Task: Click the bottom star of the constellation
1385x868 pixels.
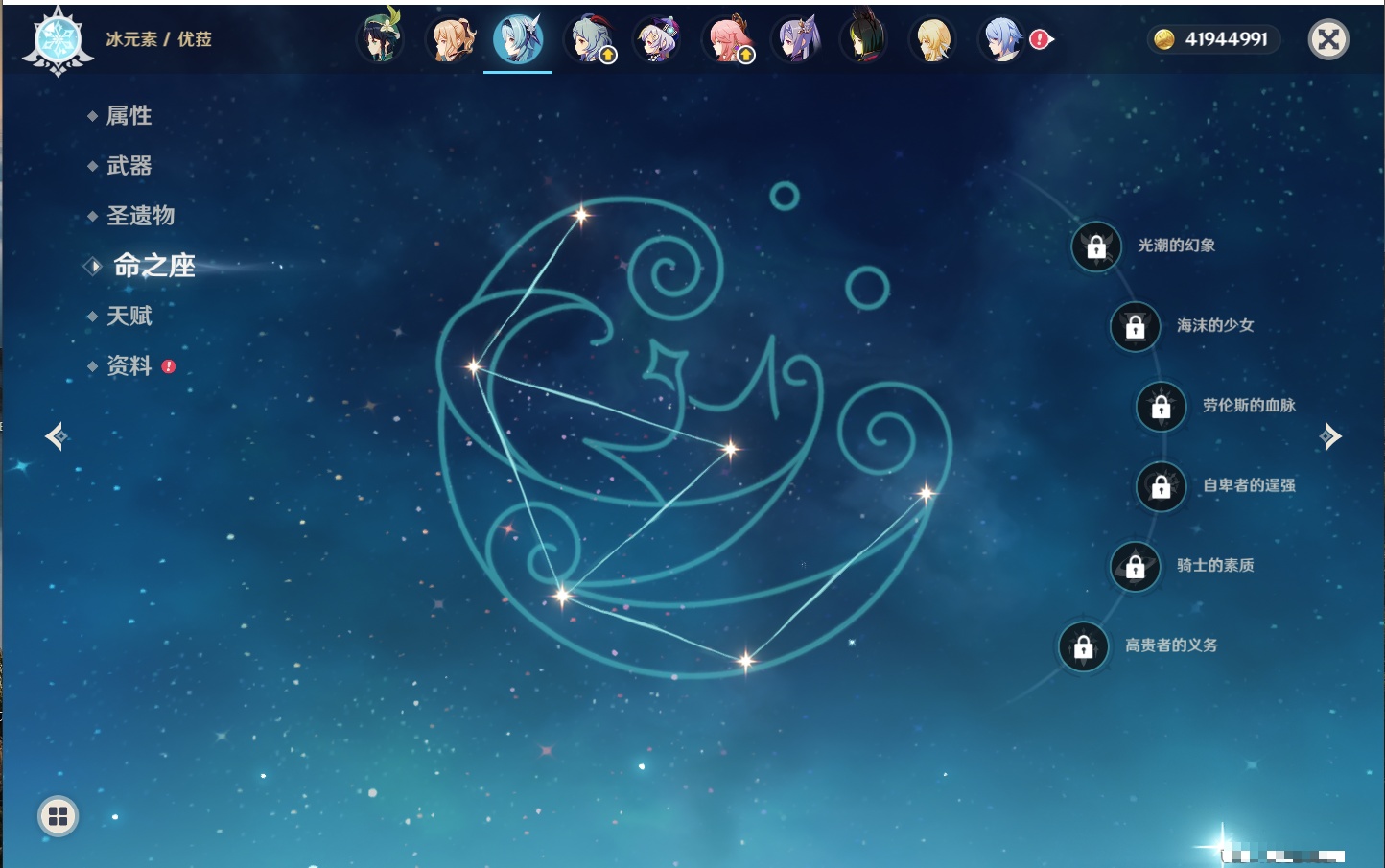Action: coord(746,660)
